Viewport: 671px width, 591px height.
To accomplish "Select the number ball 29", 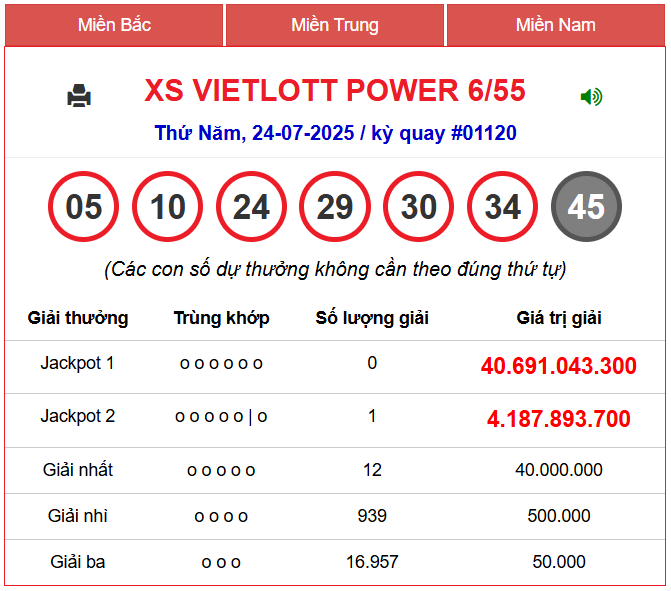I will point(335,207).
